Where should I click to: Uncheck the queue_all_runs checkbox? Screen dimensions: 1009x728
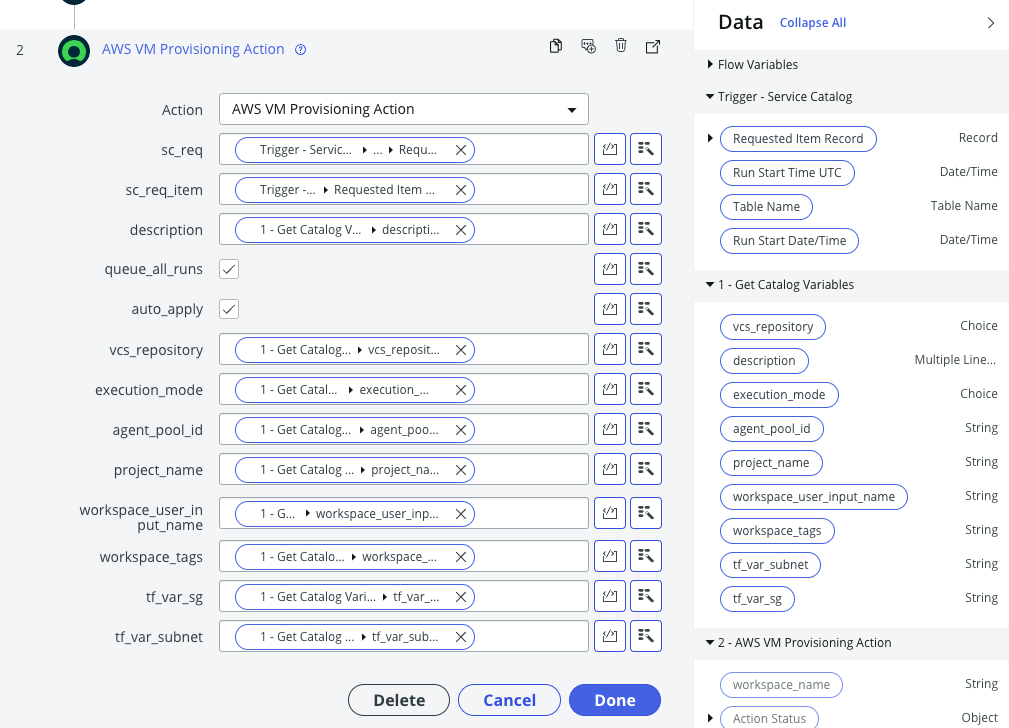(x=229, y=268)
